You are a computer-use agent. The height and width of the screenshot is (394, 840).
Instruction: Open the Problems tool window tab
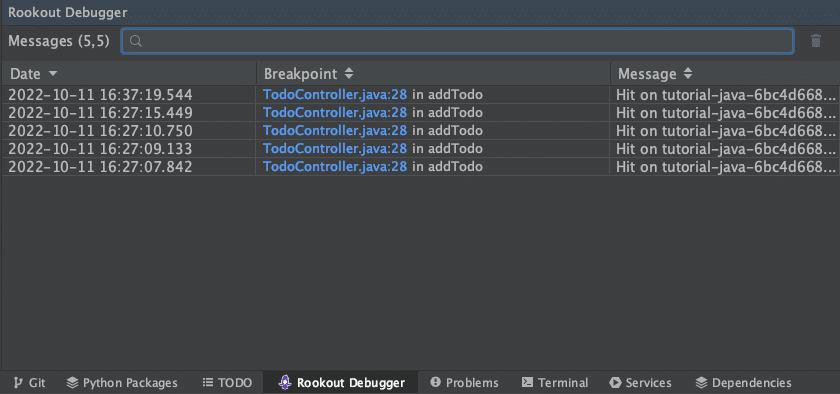pos(464,383)
